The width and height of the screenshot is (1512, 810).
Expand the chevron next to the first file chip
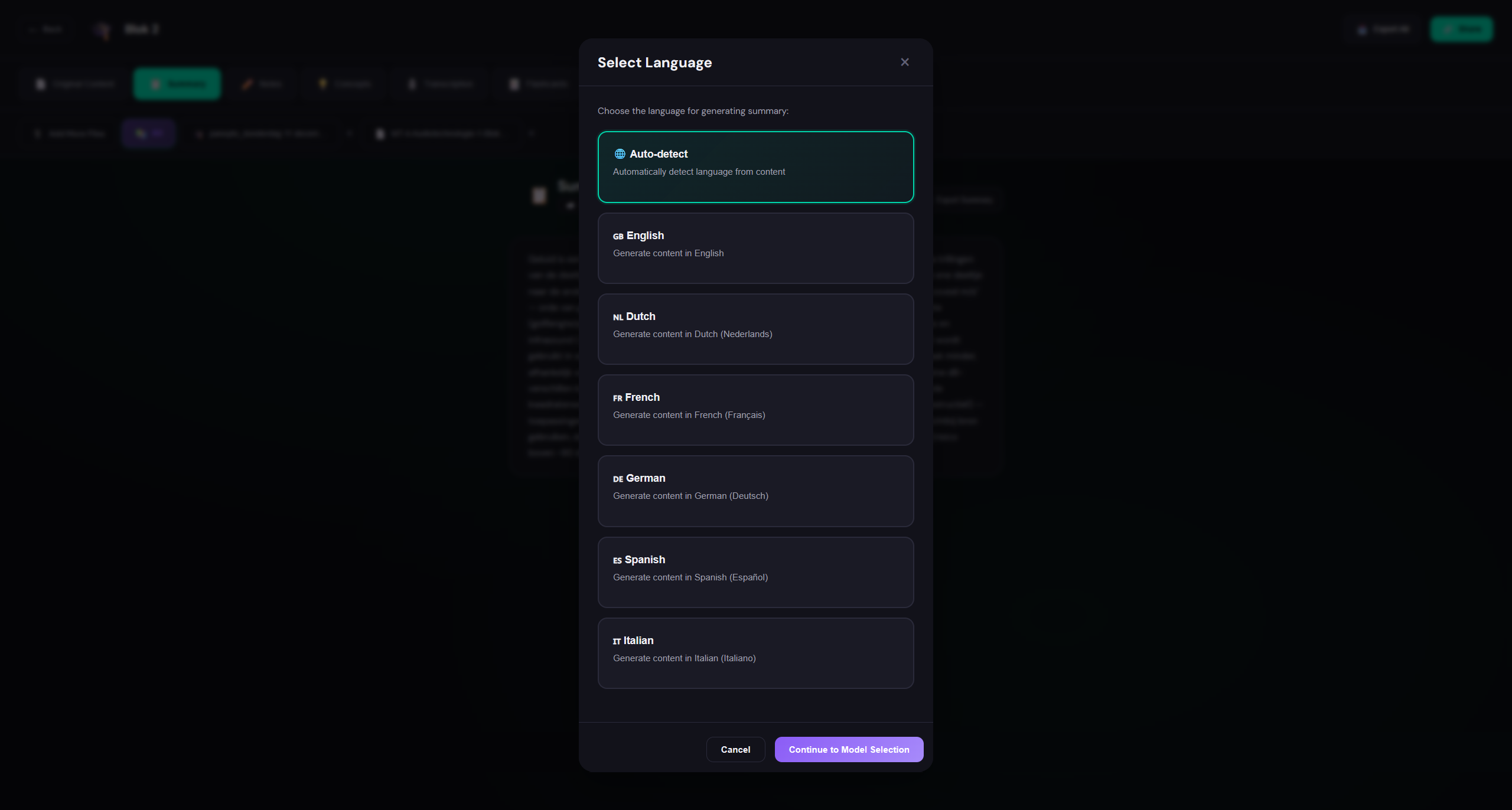point(349,133)
